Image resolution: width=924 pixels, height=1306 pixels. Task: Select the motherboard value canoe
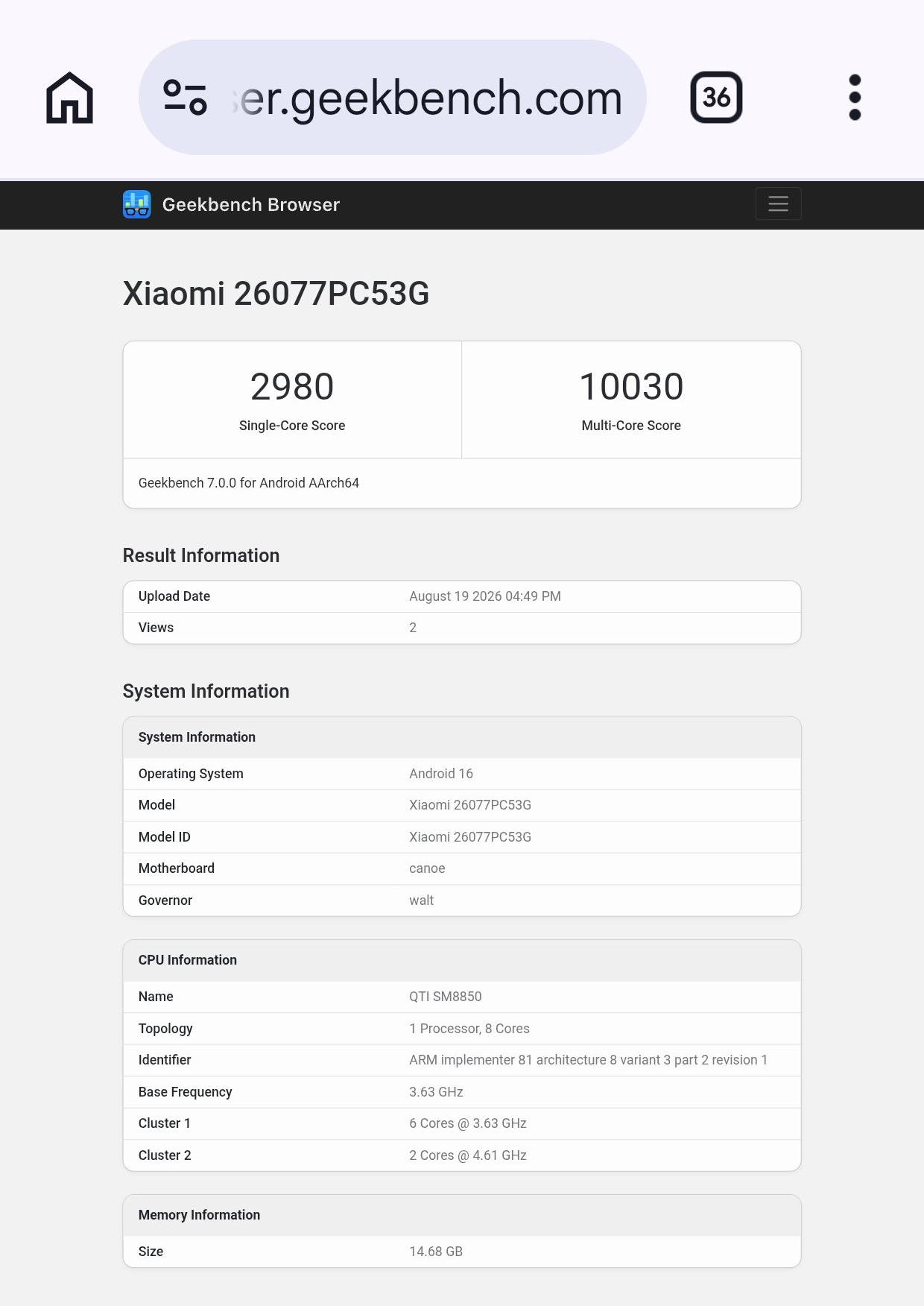427,868
